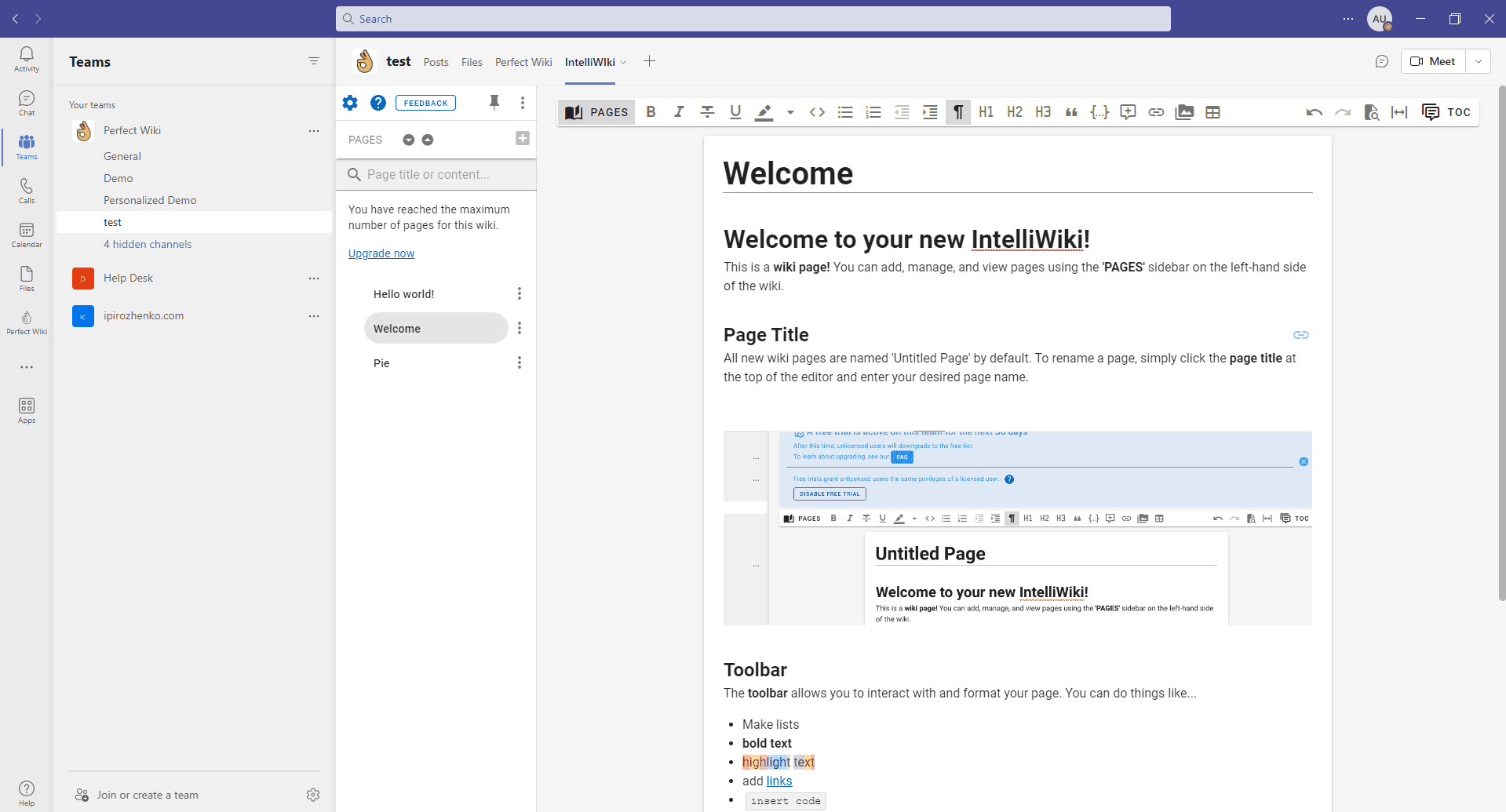Toggle paragraph formatting marker
Image resolution: width=1506 pixels, height=812 pixels.
pos(958,112)
